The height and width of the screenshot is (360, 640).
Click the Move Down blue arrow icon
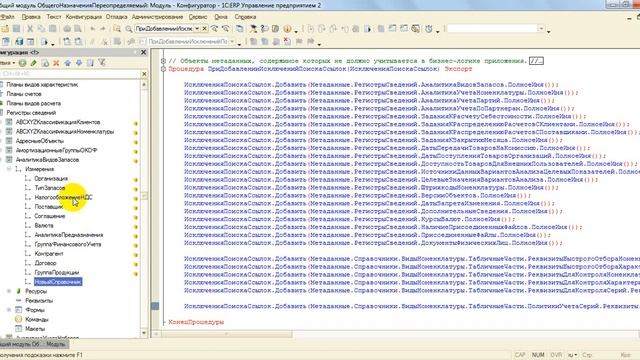point(79,63)
